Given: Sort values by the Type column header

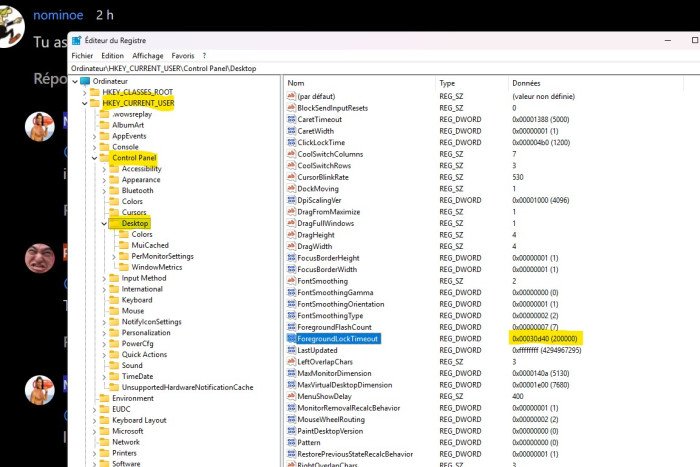Looking at the screenshot, I should [447, 82].
